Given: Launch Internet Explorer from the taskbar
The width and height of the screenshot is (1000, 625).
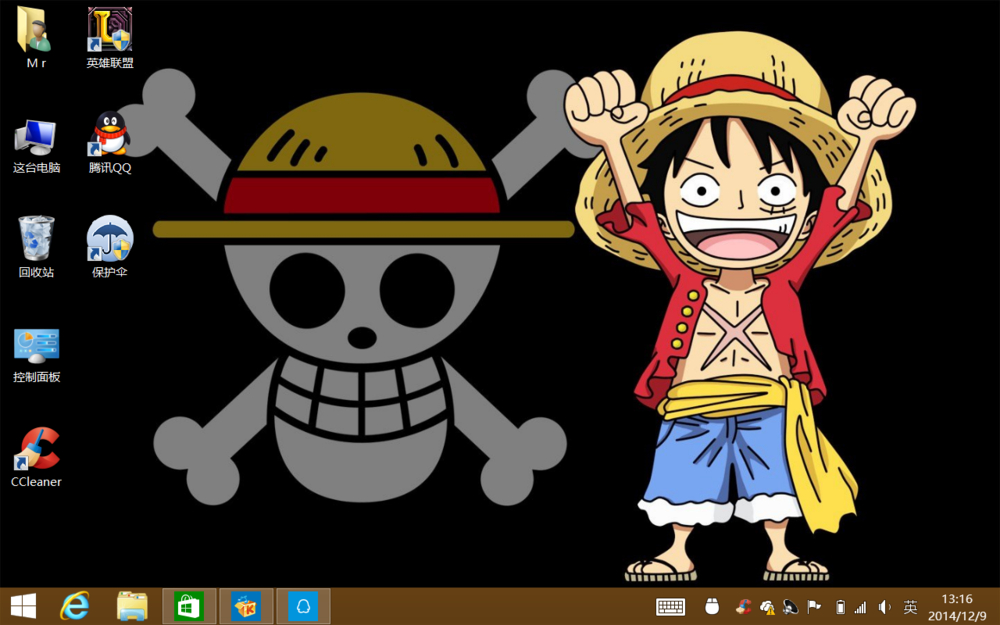Looking at the screenshot, I should pos(75,606).
